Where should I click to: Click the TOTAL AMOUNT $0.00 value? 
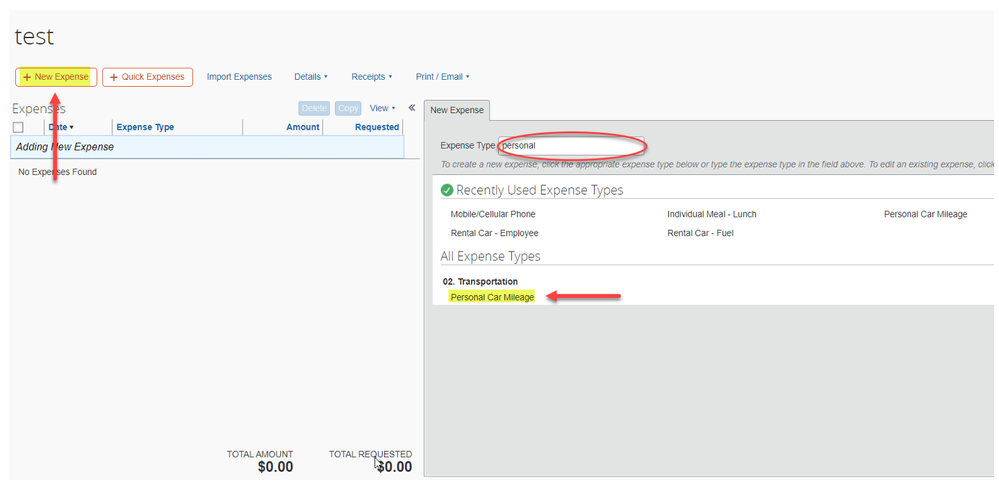275,467
